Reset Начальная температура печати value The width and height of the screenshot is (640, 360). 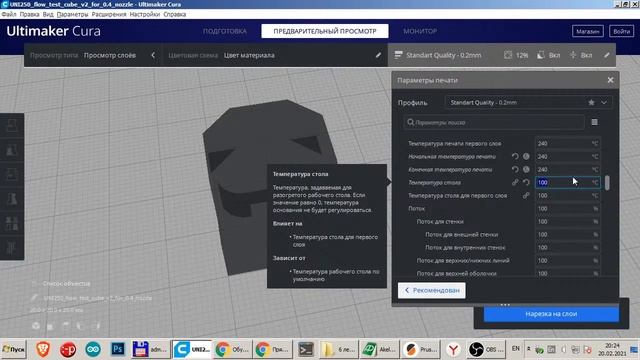pyautogui.click(x=515, y=156)
